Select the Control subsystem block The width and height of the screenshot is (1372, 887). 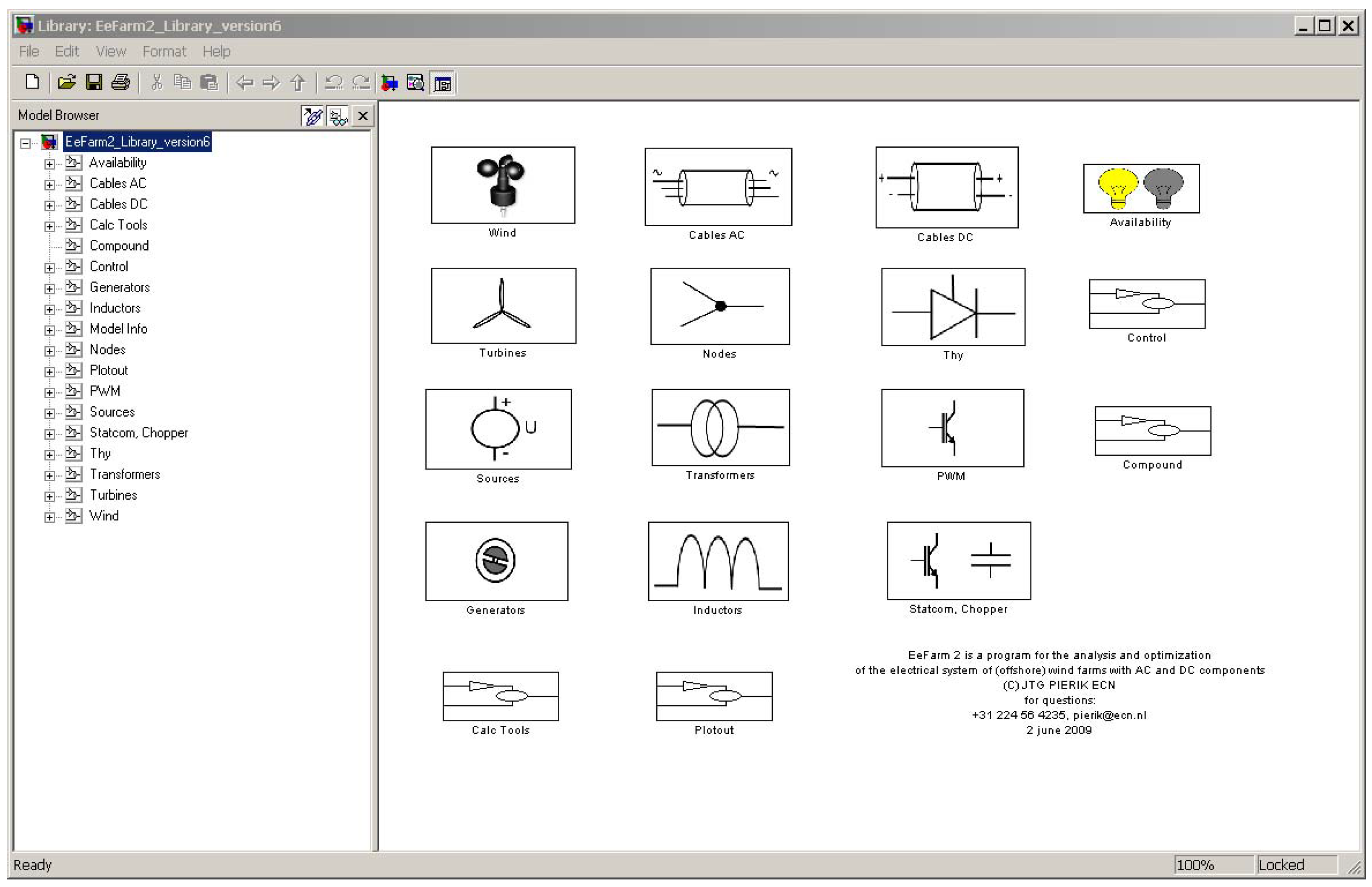(x=1148, y=304)
